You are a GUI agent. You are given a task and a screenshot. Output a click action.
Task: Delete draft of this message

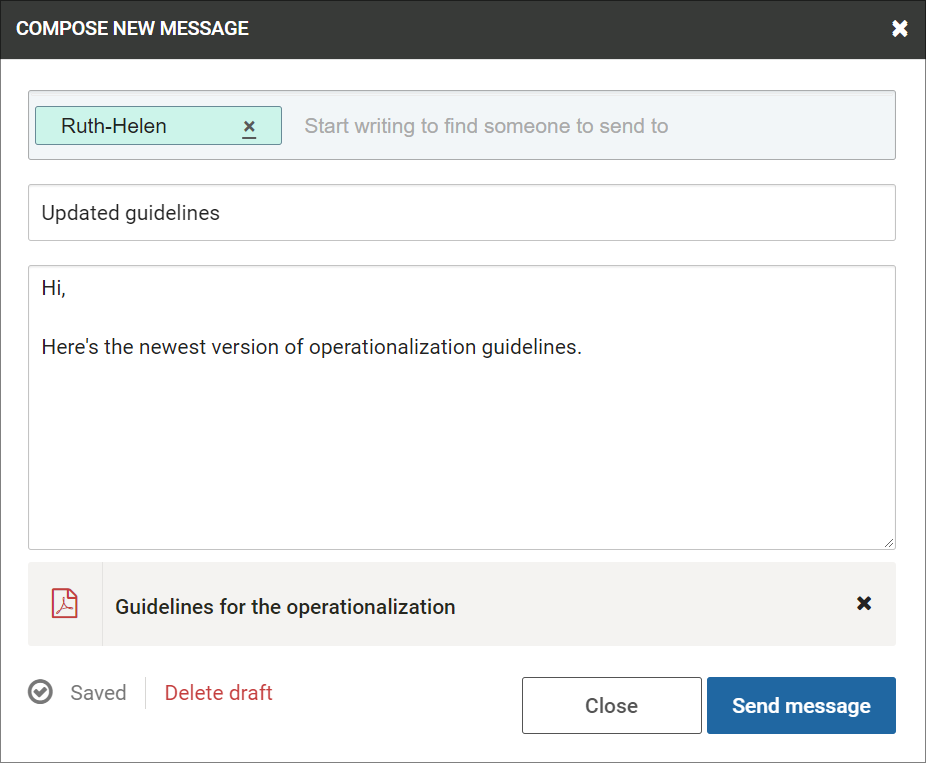point(219,693)
